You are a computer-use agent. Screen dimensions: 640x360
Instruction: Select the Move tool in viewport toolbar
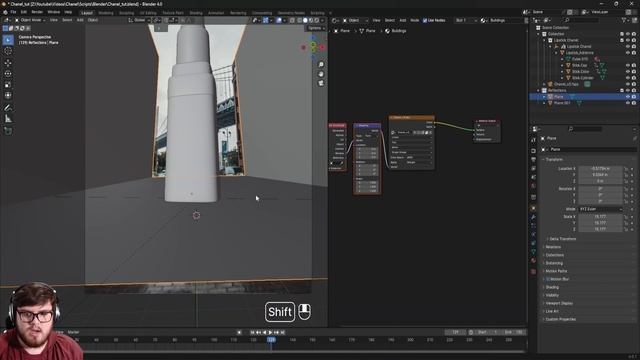point(8,62)
